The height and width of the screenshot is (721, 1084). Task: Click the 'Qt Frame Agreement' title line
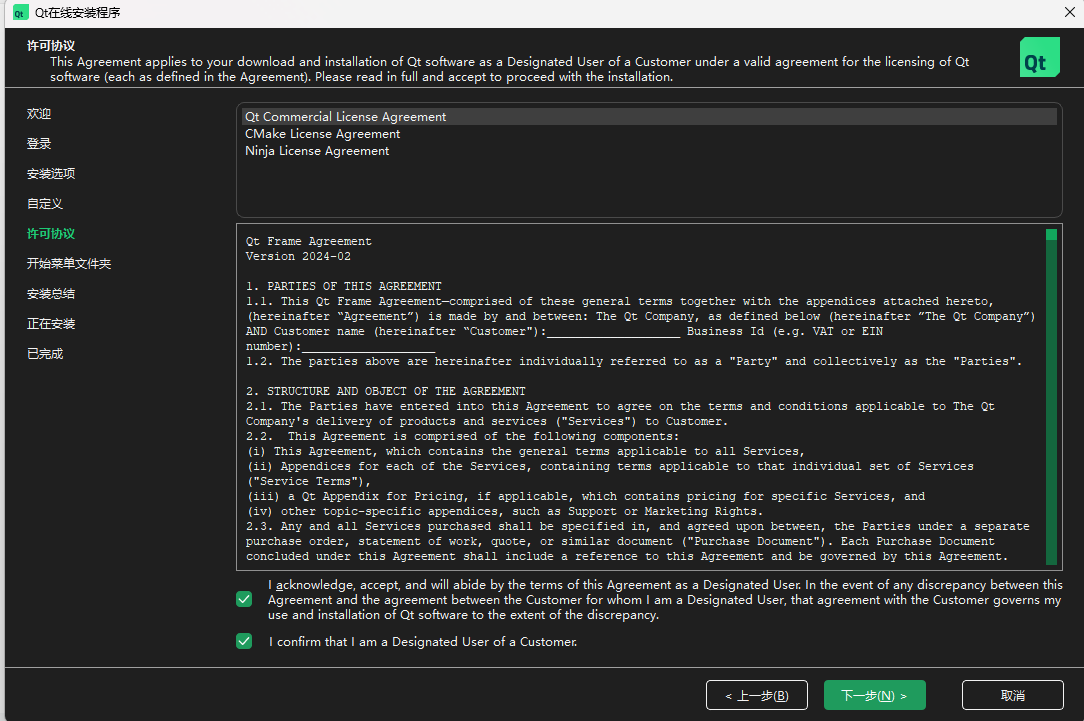(308, 241)
